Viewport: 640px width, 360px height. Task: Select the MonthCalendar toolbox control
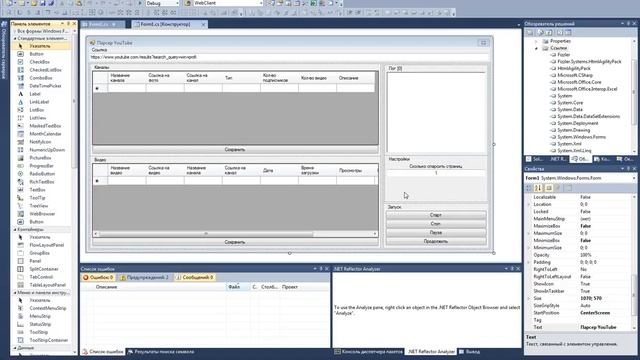(45, 134)
